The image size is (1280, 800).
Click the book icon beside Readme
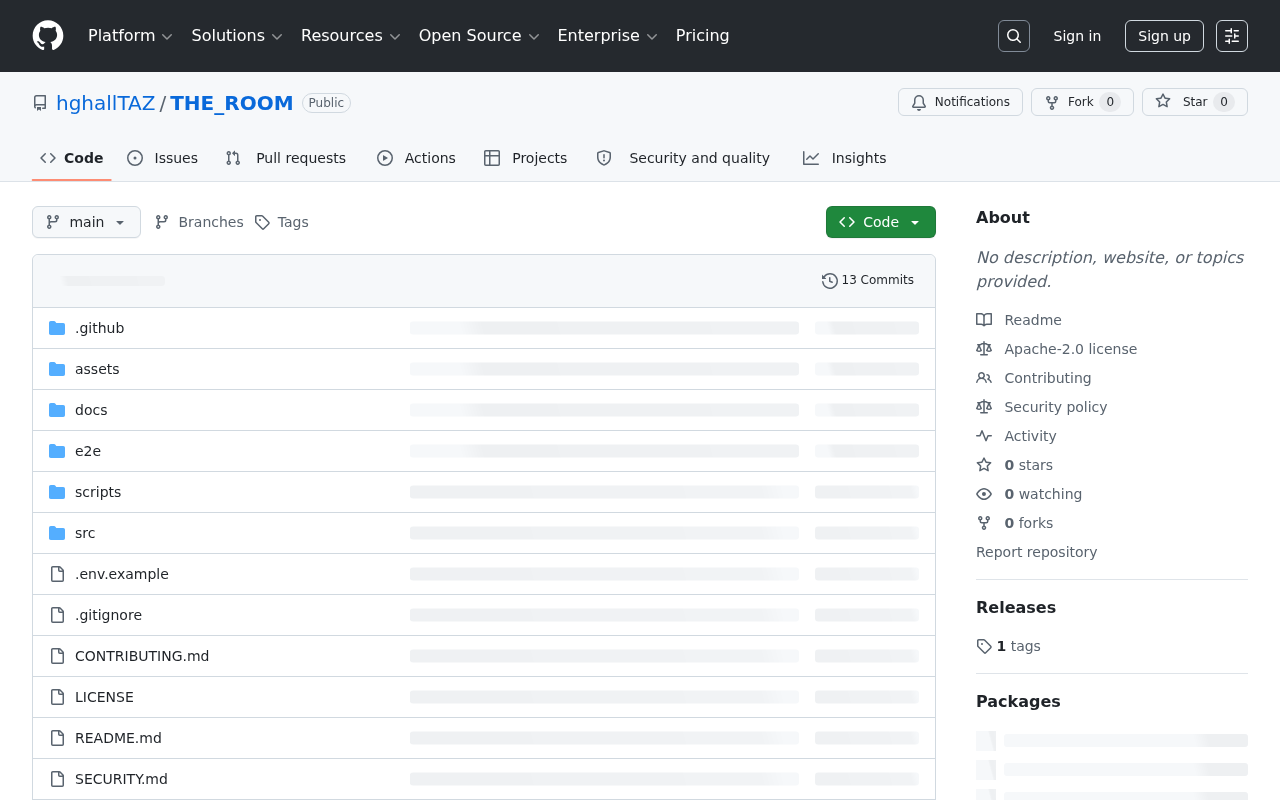click(984, 320)
